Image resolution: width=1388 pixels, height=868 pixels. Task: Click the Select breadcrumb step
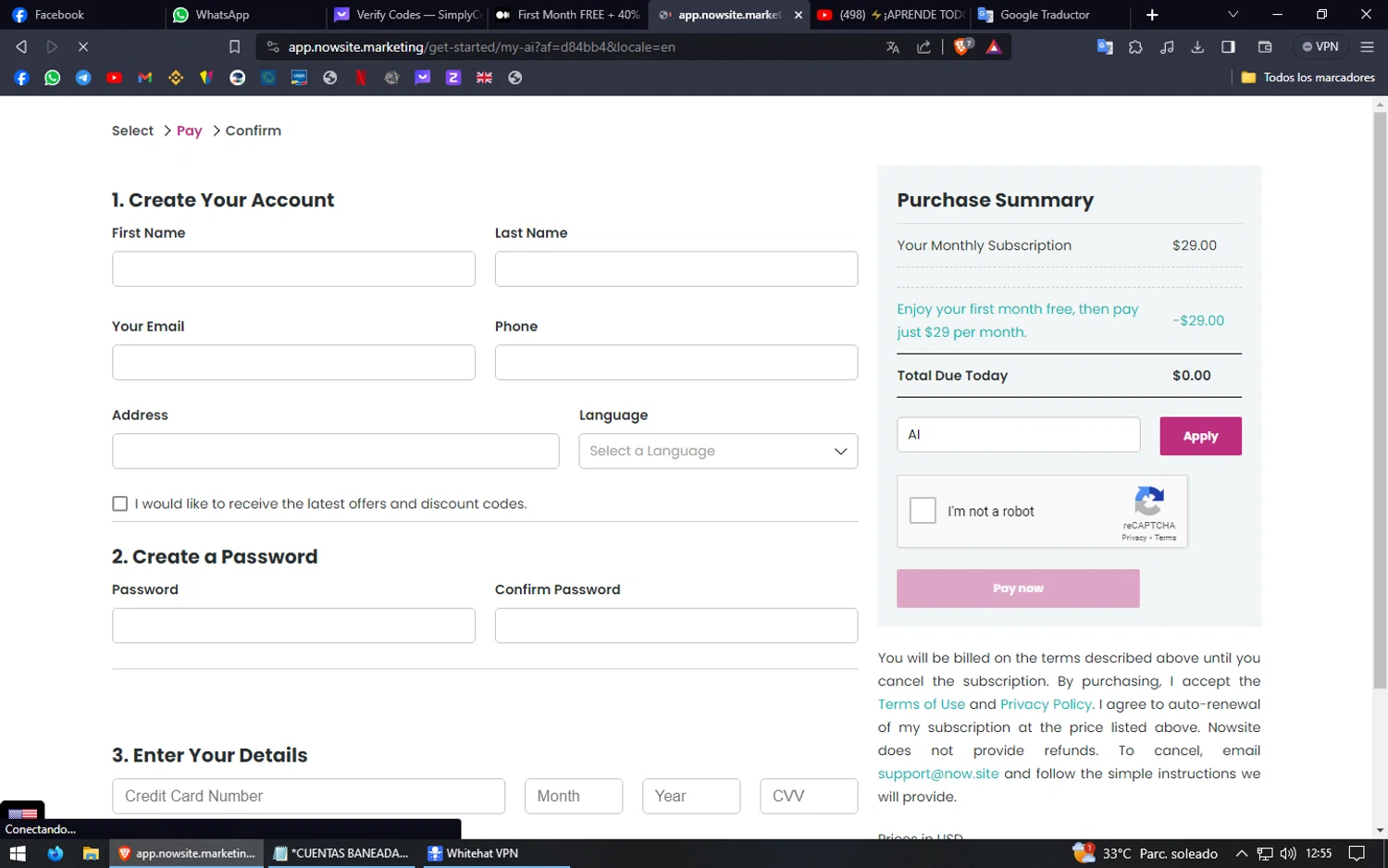pos(132,130)
